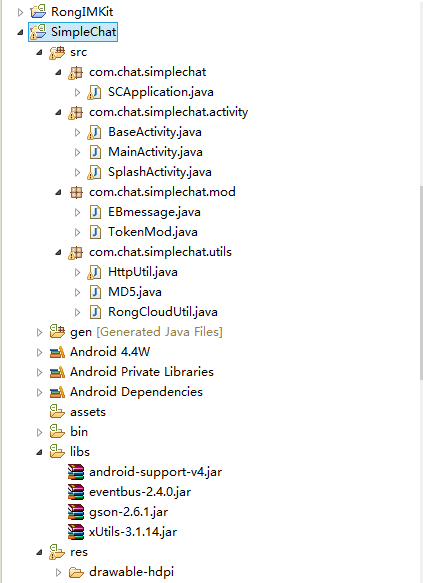The height and width of the screenshot is (583, 423).
Task: Collapse the com.chat.simplechat.activity package
Action: 58,112
